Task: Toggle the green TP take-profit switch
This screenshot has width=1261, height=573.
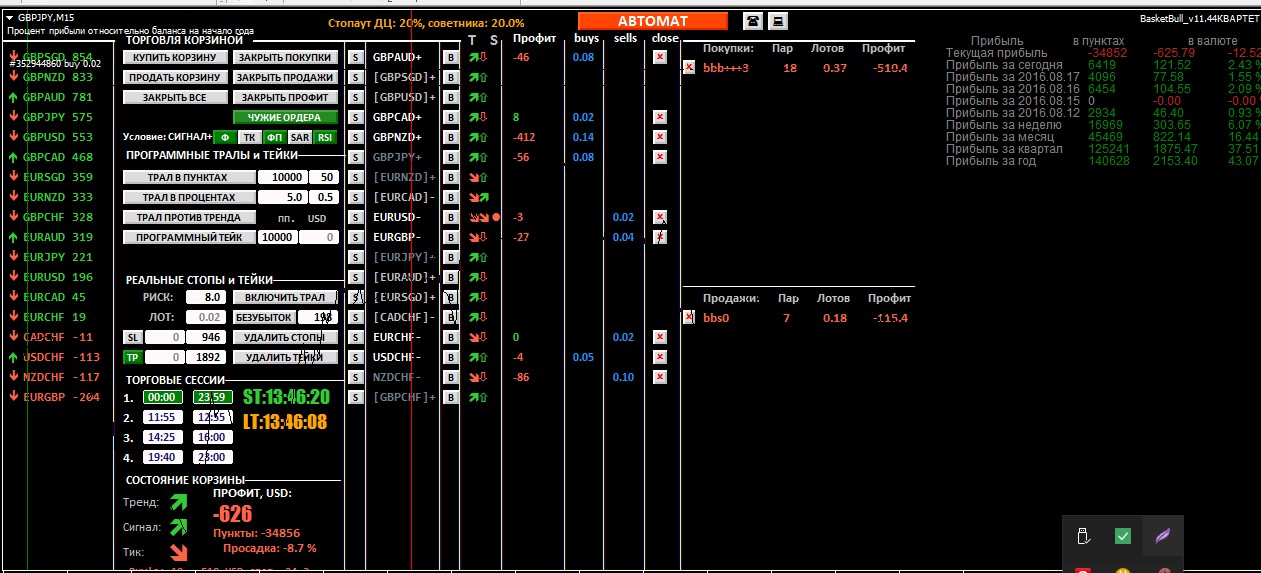Action: [x=132, y=357]
